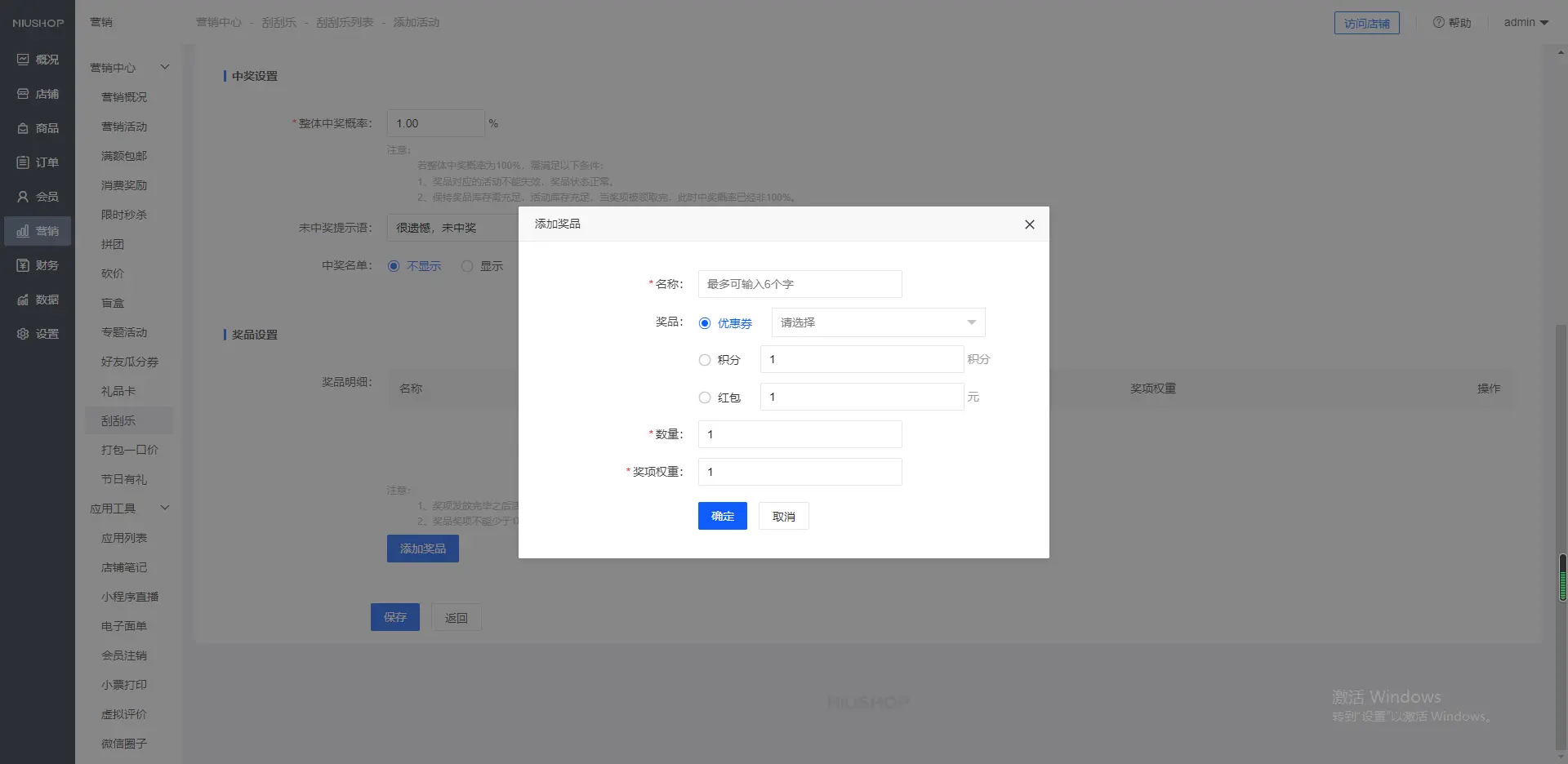Image resolution: width=1568 pixels, height=764 pixels.
Task: Open the 设置 settings gear icon
Action: (23, 334)
